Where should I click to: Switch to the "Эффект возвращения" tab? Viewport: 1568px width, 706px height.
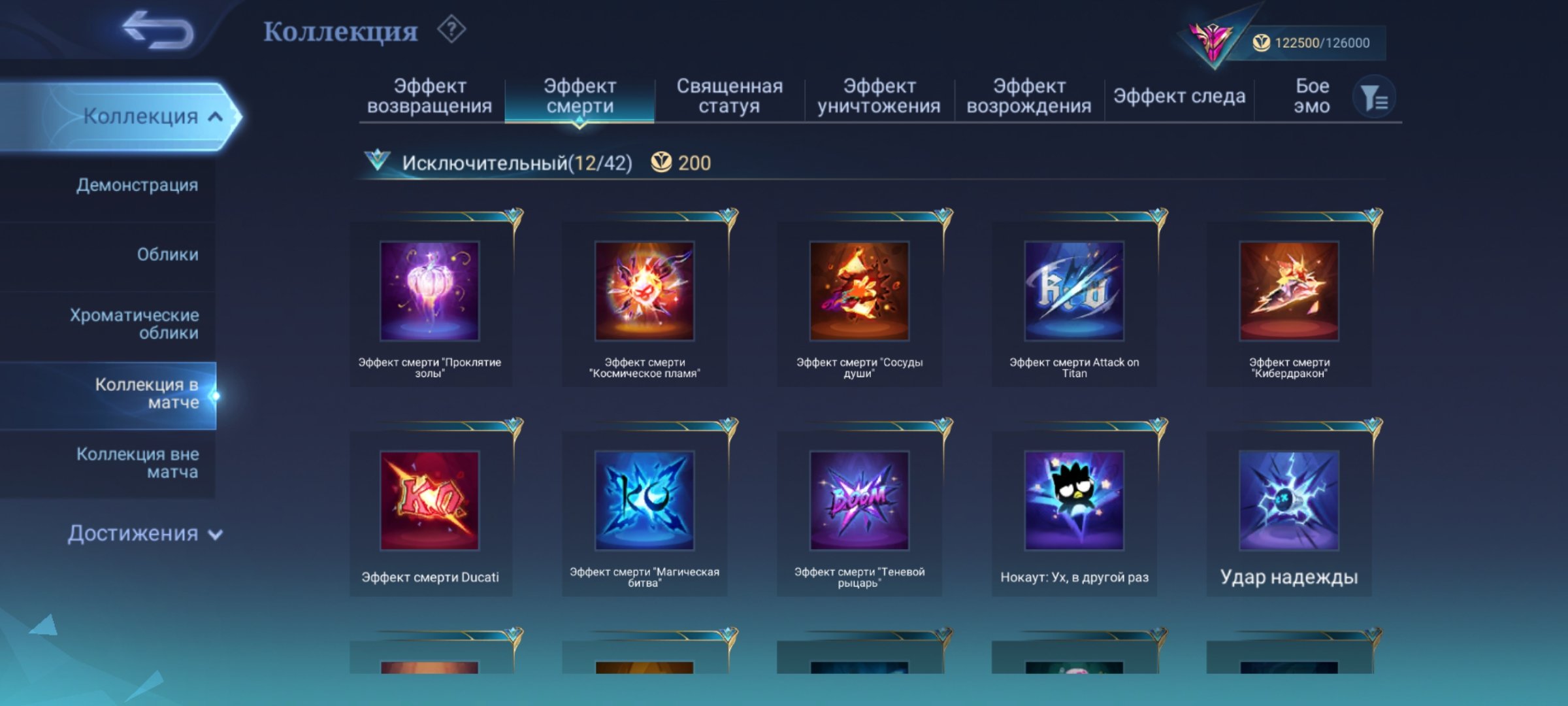click(x=430, y=96)
